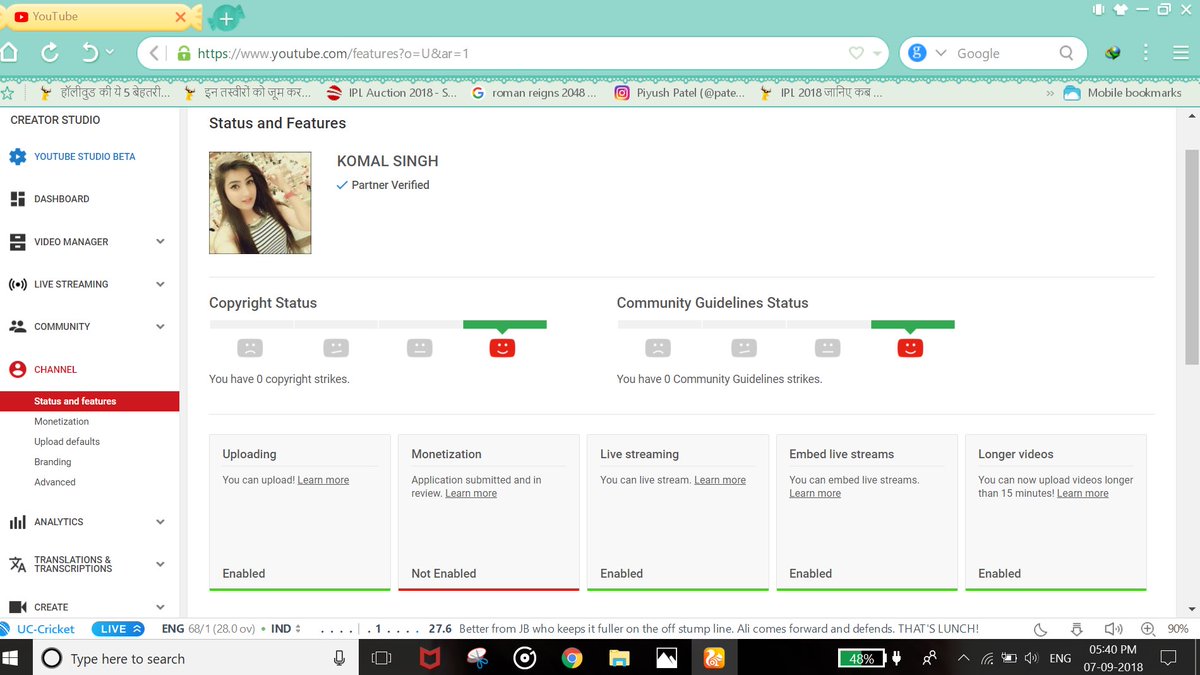1200x675 pixels.
Task: Click Learn more in Embed live streams card
Action: (815, 493)
